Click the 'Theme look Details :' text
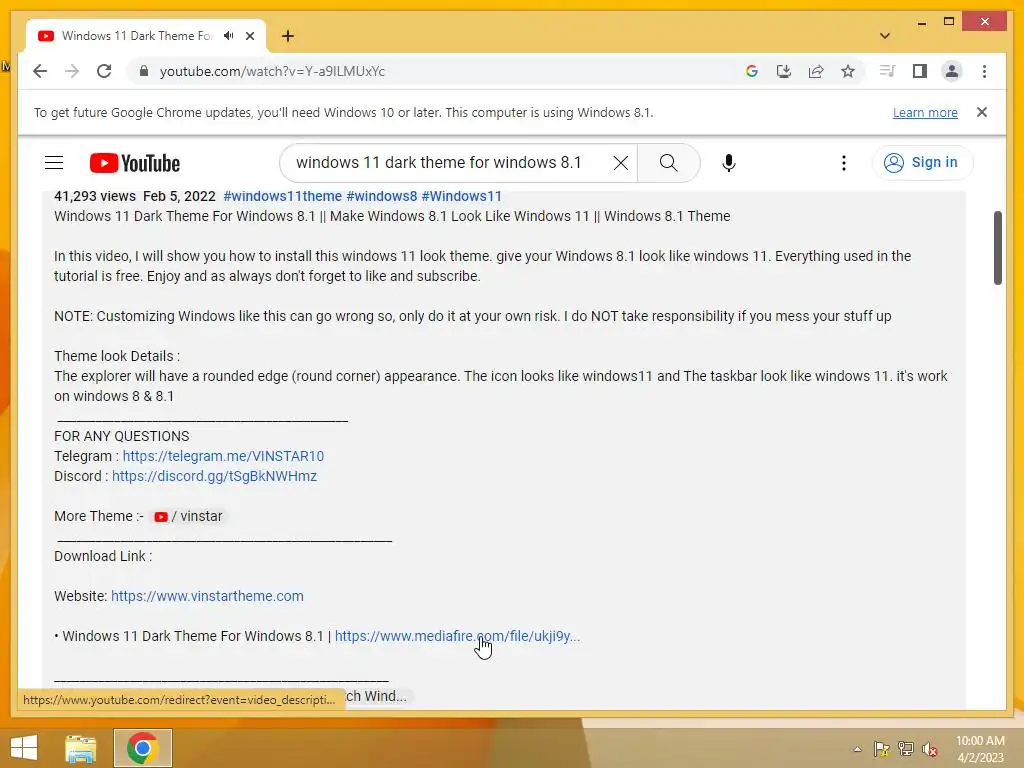This screenshot has width=1024, height=768. click(x=117, y=356)
